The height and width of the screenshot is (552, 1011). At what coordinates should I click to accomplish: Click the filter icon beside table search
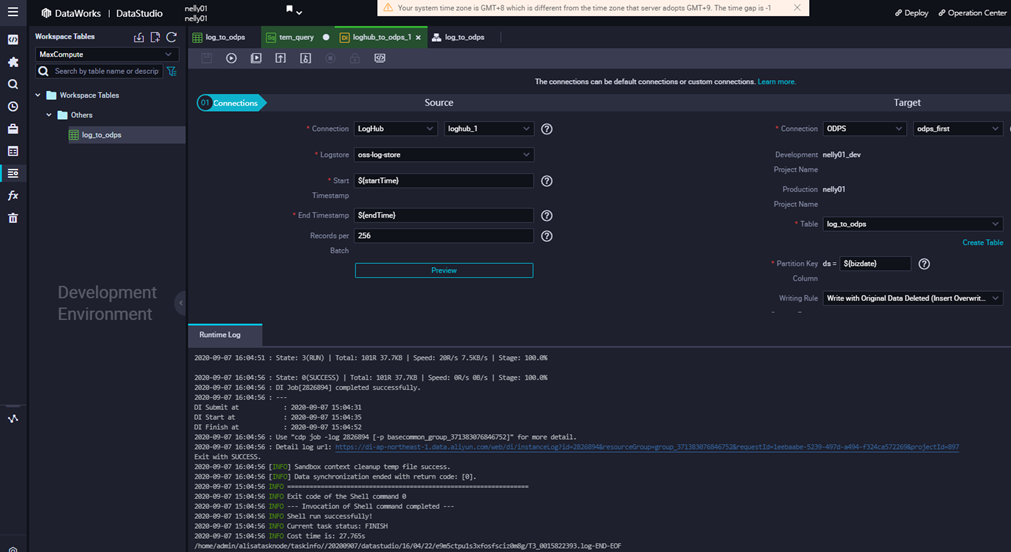tap(172, 71)
